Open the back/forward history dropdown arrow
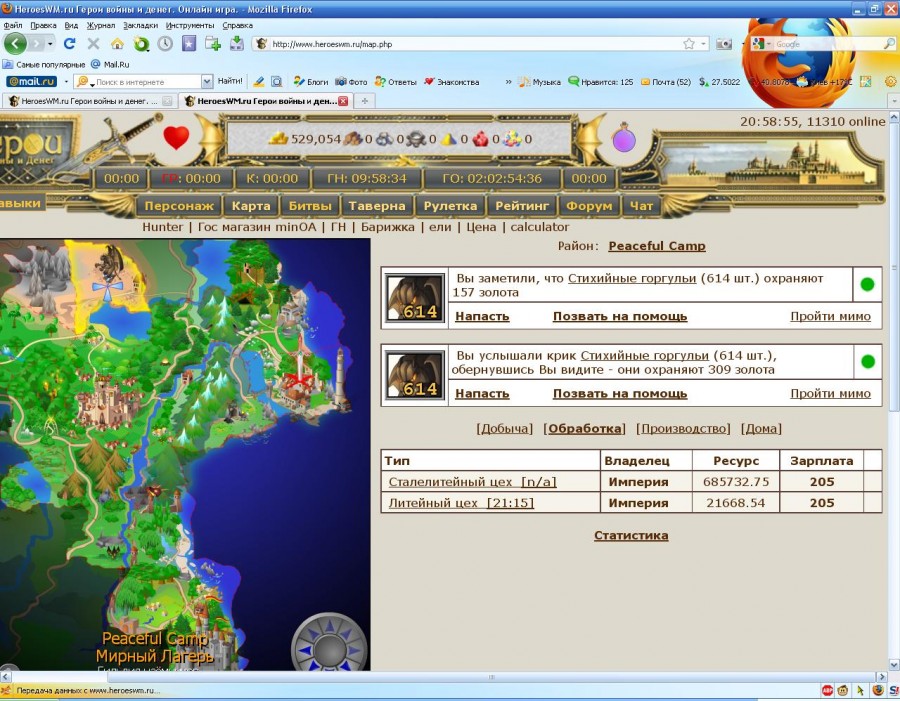 51,44
